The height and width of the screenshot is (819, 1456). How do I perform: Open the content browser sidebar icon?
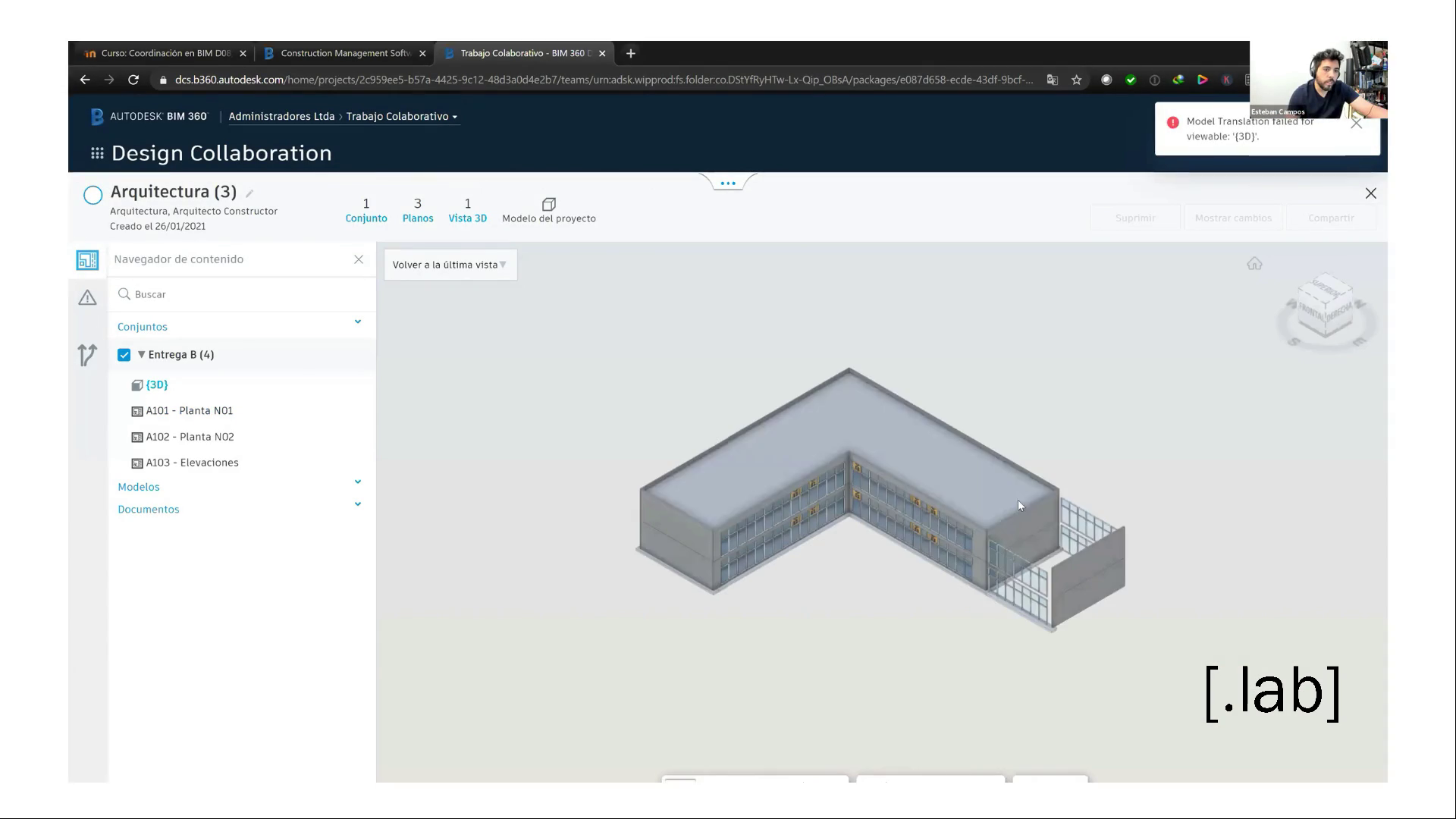tap(87, 260)
